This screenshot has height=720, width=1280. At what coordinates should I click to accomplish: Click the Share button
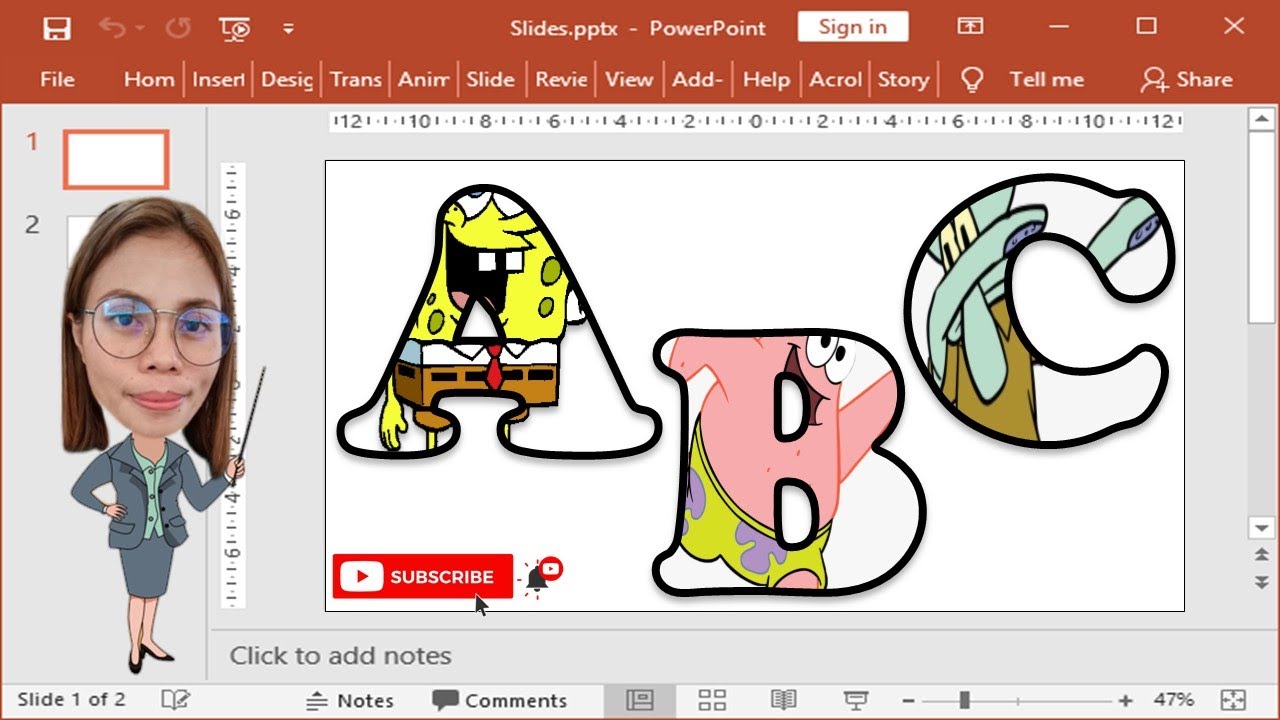coord(1187,80)
